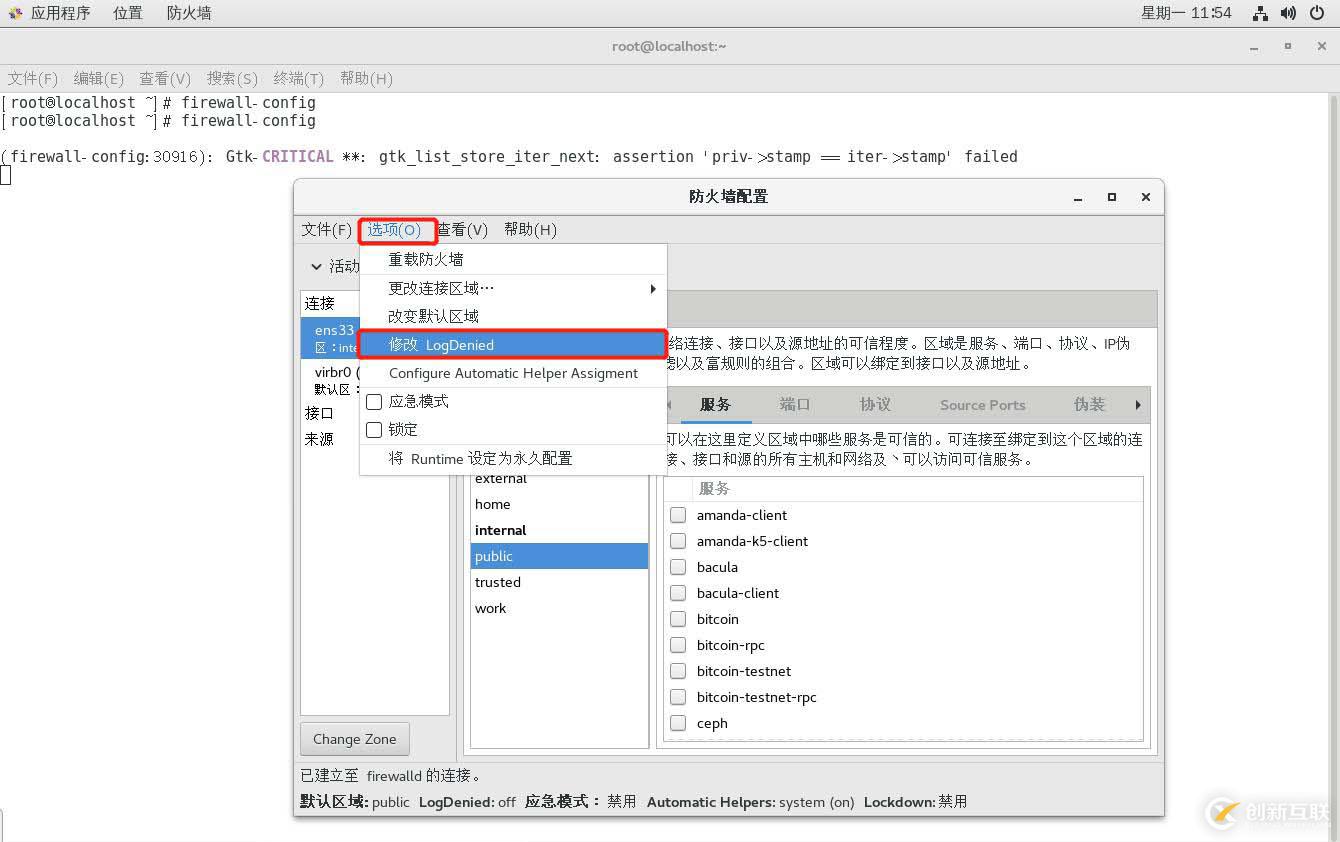Switch to the Masquerading tab

coord(1089,404)
